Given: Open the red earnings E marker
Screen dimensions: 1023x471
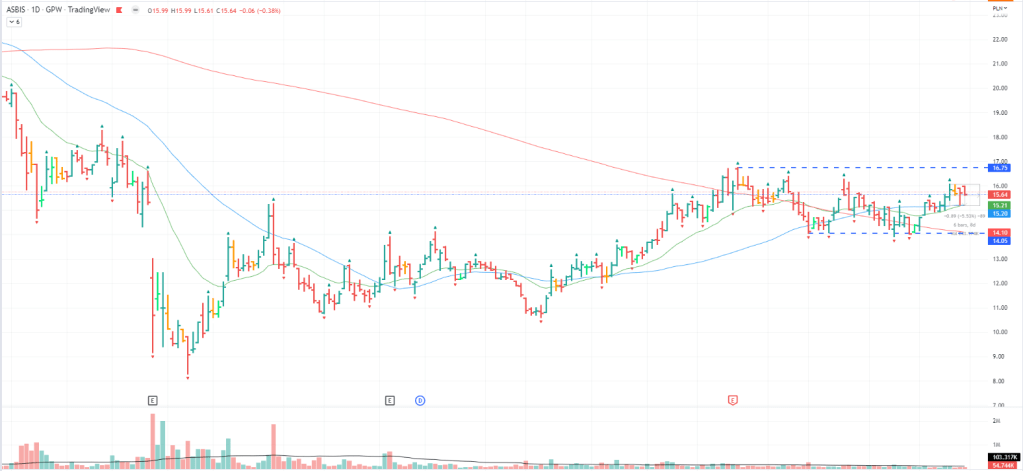Looking at the screenshot, I should [733, 400].
